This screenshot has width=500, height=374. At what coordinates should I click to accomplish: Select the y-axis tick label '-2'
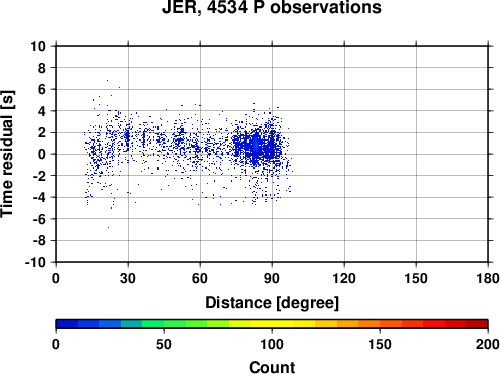[x=39, y=176]
